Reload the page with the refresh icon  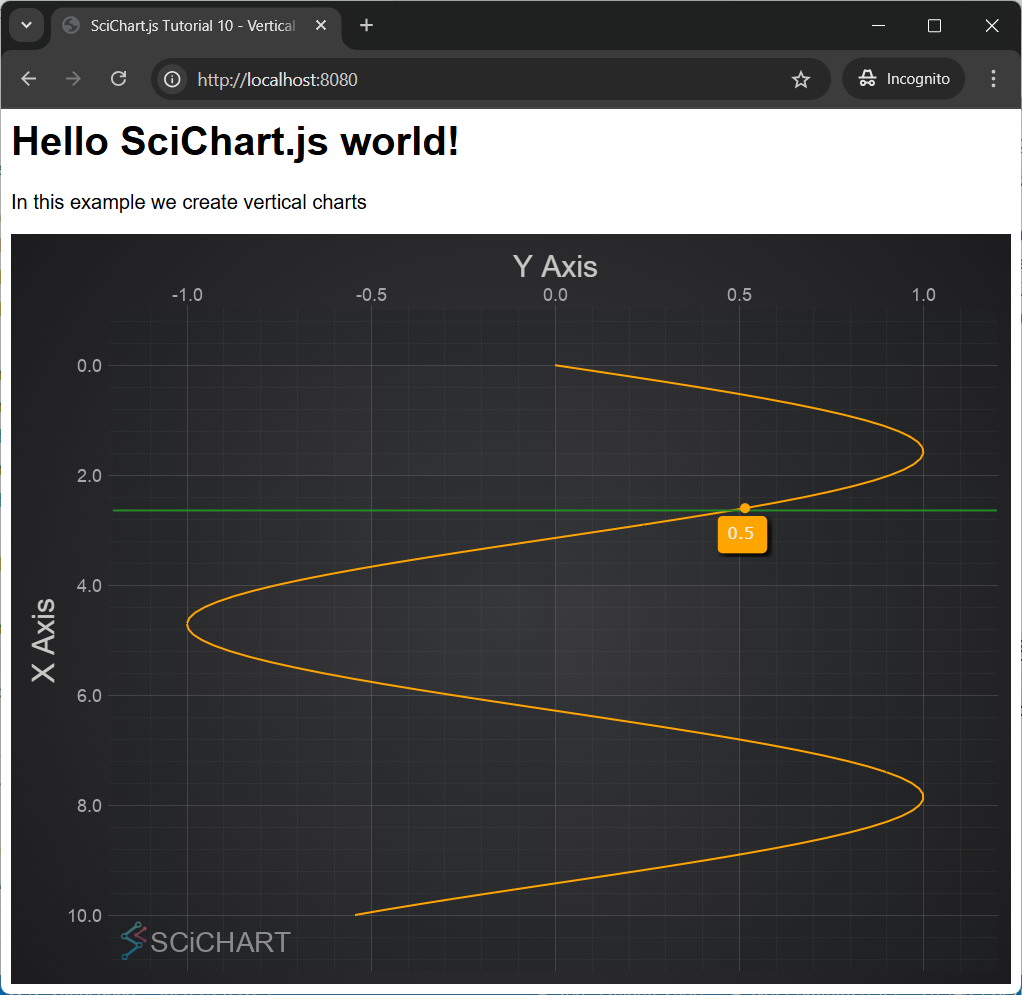coord(118,79)
